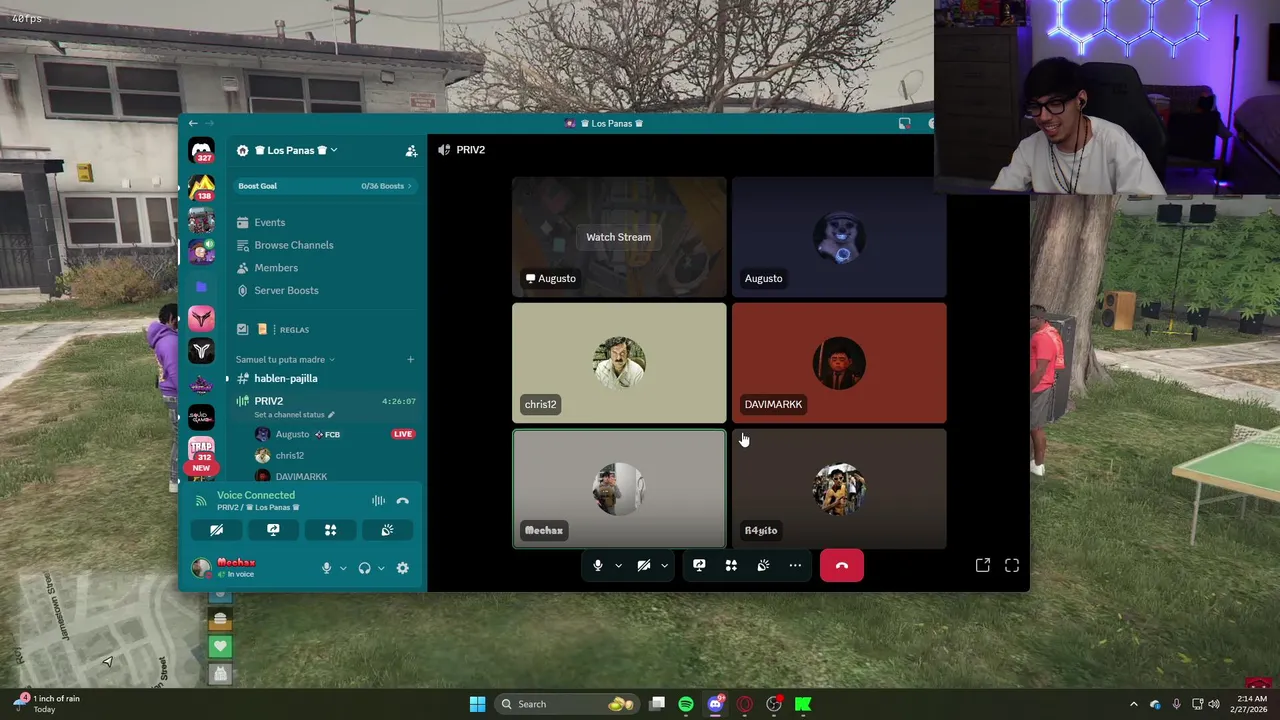1280x720 pixels.
Task: Toggle camera in call controls
Action: pos(644,566)
